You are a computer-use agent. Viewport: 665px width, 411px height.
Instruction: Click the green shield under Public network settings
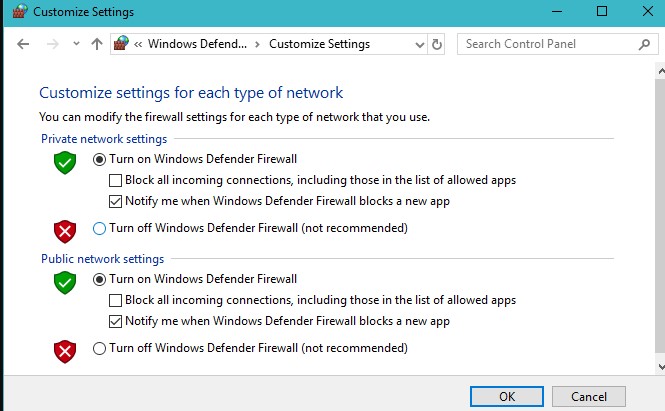point(65,282)
